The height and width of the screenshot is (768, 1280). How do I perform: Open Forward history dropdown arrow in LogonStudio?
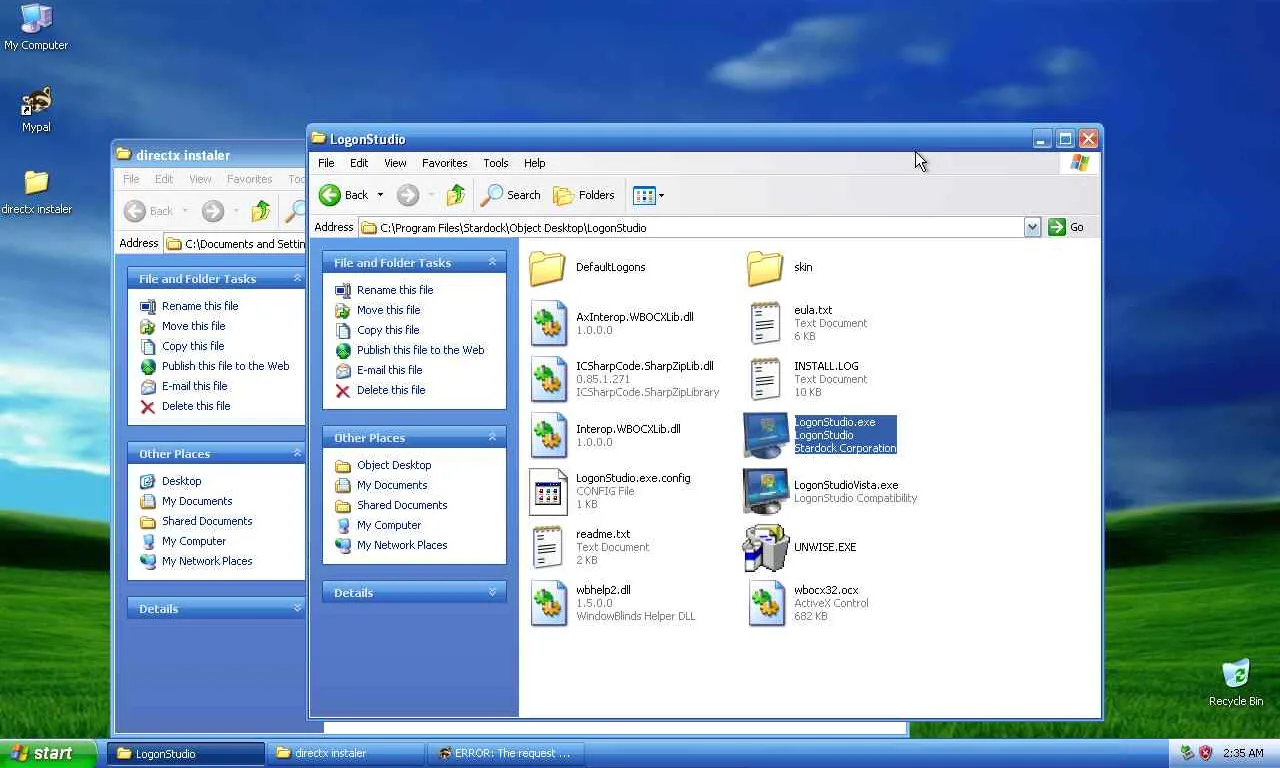click(x=431, y=195)
